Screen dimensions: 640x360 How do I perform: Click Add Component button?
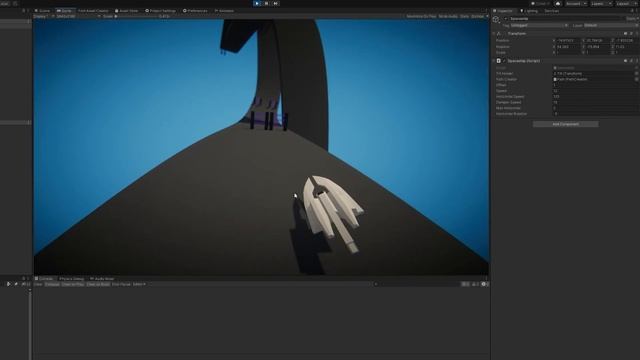tap(566, 124)
